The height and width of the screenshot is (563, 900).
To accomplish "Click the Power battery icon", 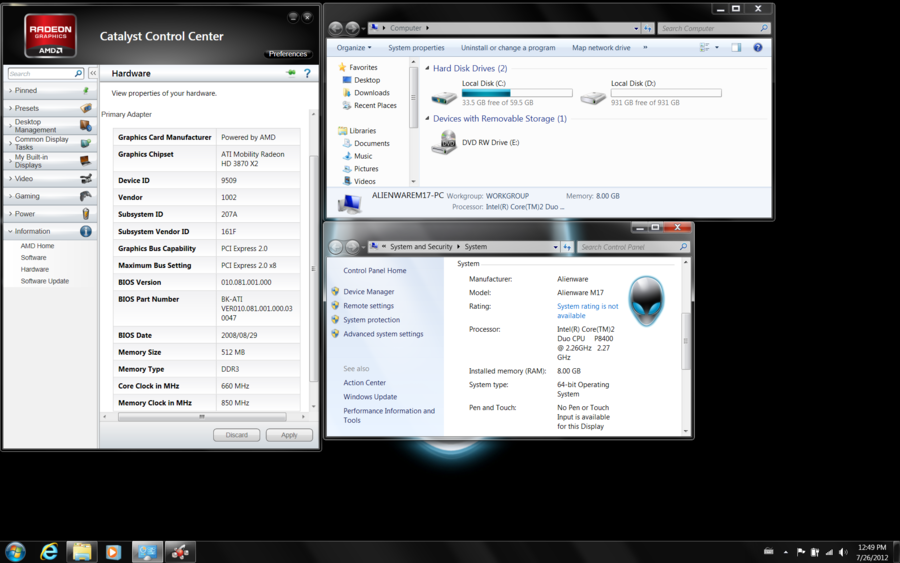I will click(x=86, y=213).
